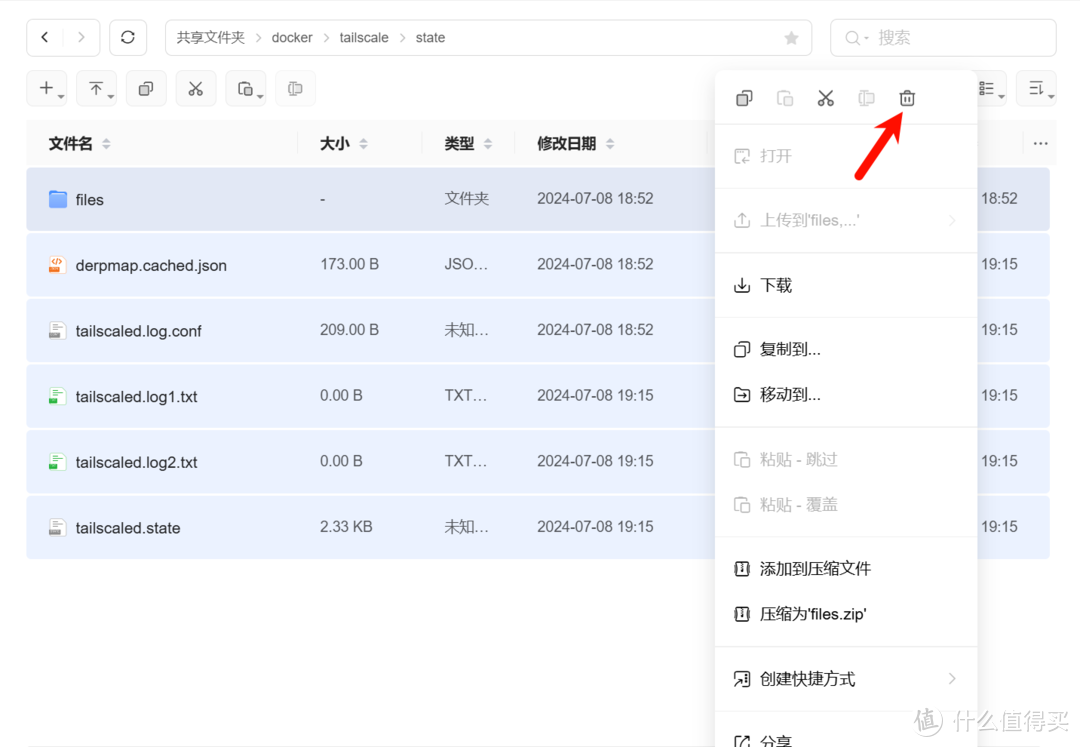Click the Upload toolbar icon with upward arrow
This screenshot has height=747, width=1080.
(x=96, y=88)
